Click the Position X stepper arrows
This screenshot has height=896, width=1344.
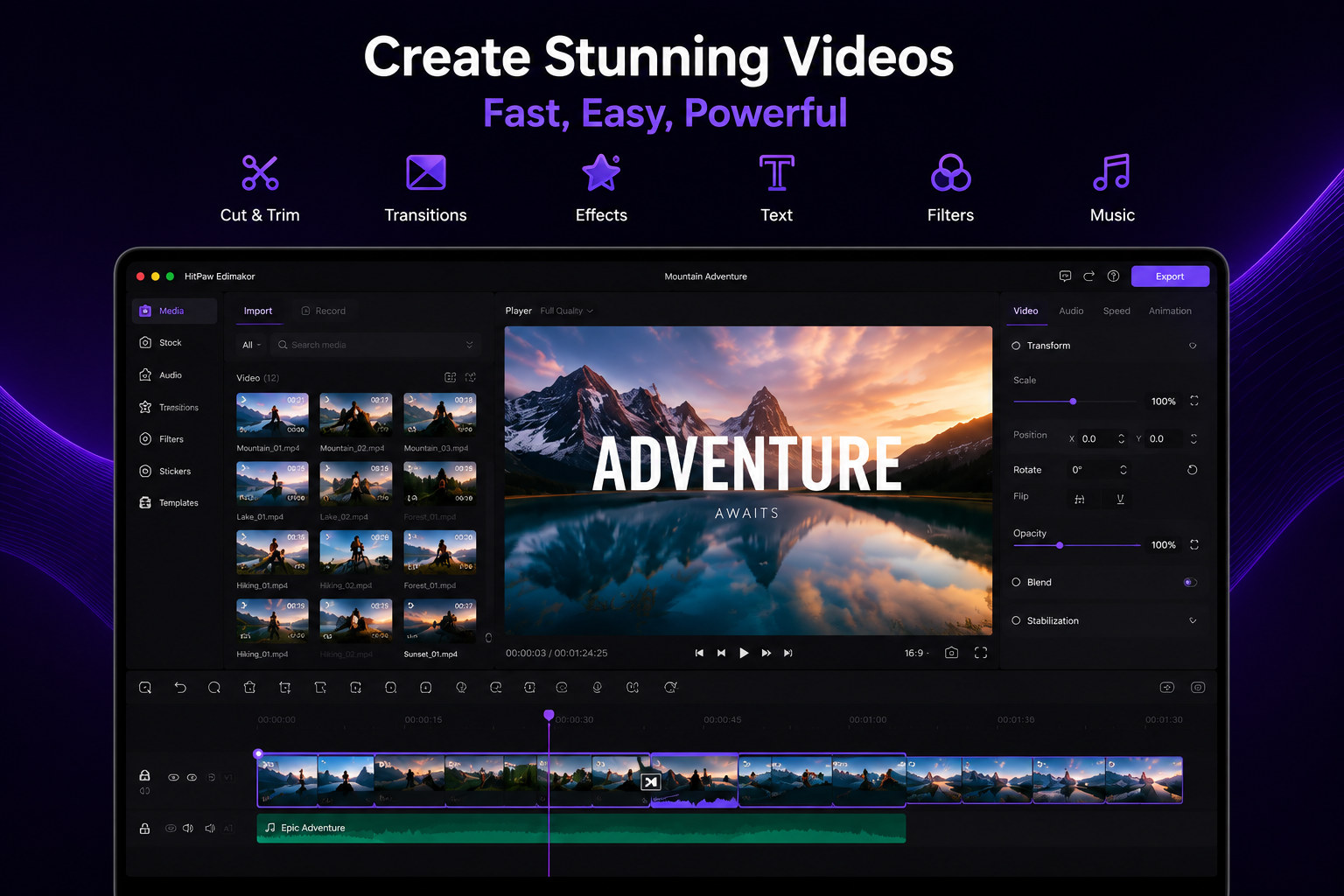click(1121, 438)
